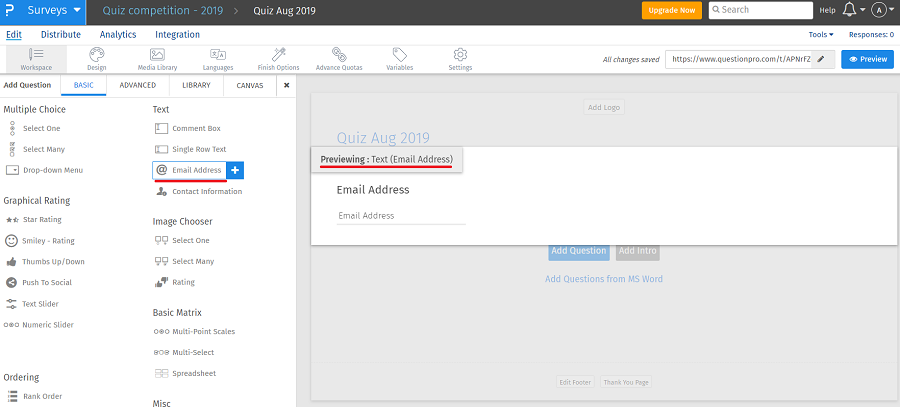Pick the Comment Box question type
Screen dimensions: 900x407
click(188, 129)
